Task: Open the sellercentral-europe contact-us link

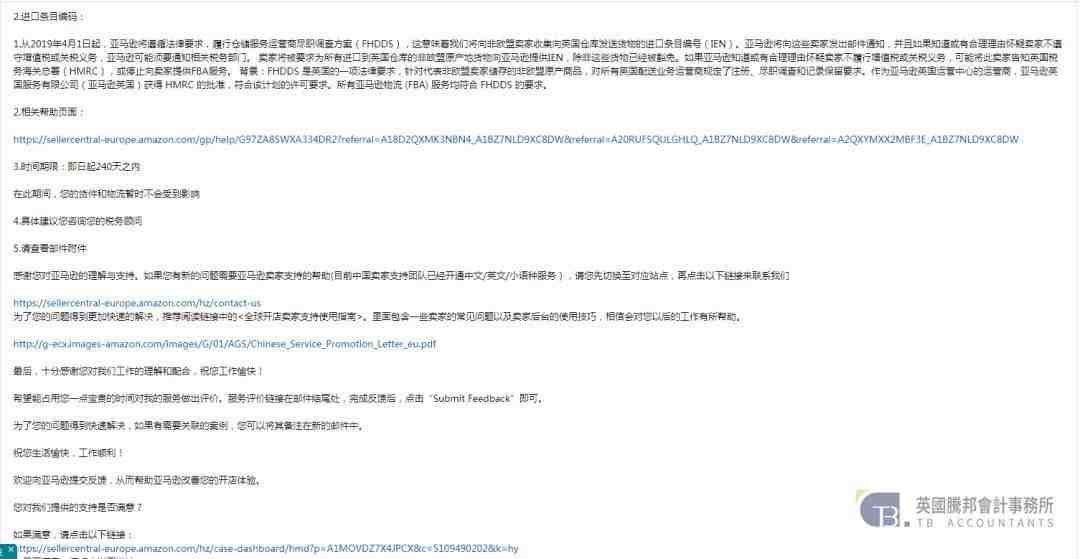Action: pyautogui.click(x=137, y=303)
